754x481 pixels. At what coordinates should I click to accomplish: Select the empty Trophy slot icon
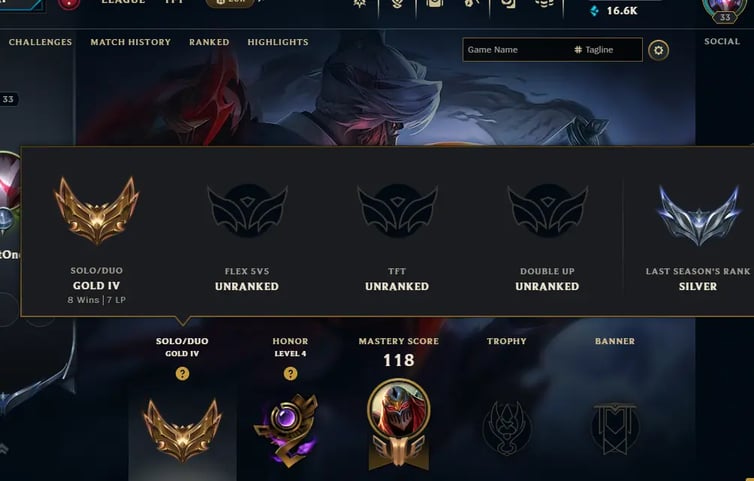[506, 428]
